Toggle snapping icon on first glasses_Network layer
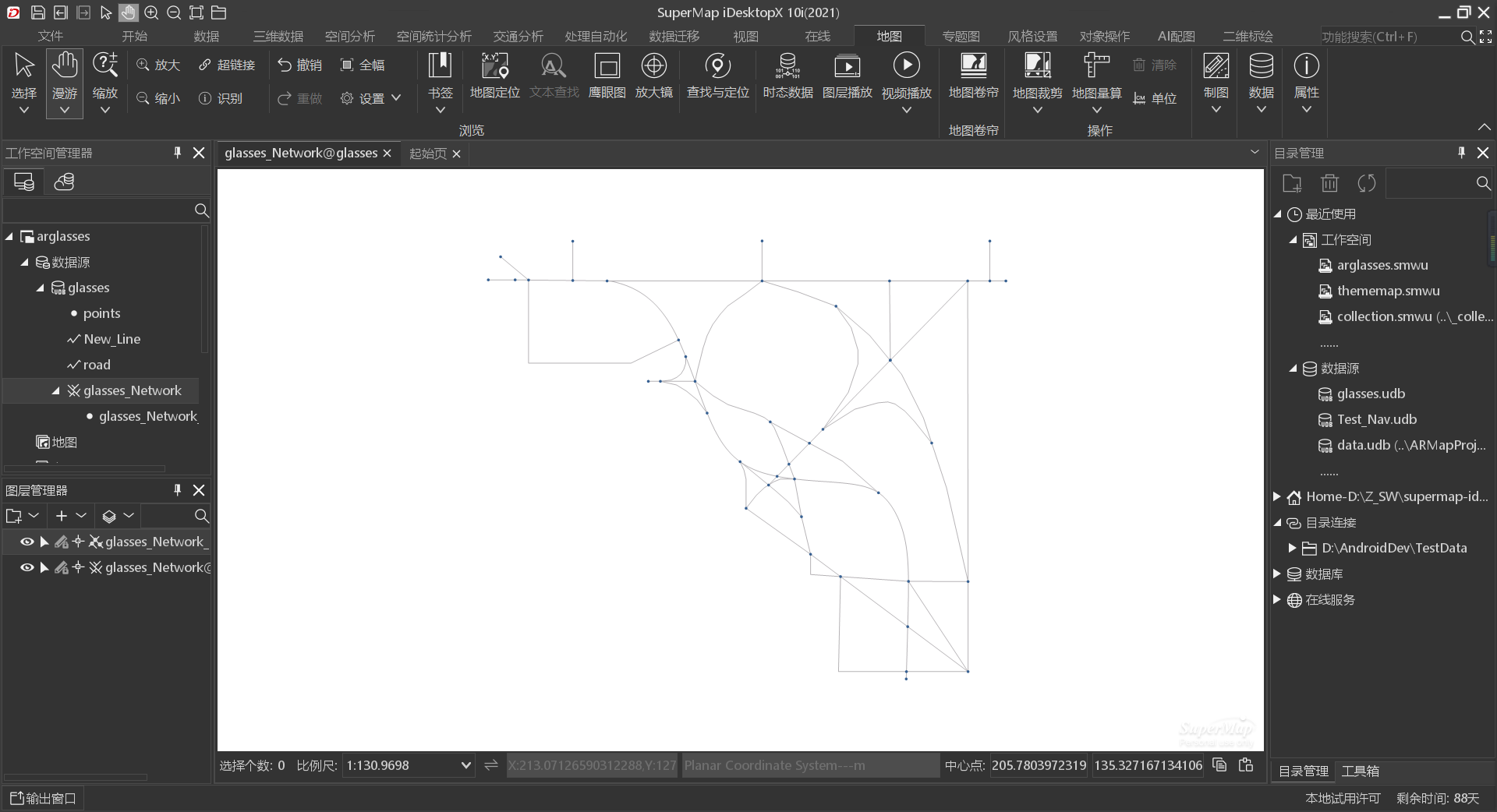 pyautogui.click(x=78, y=542)
